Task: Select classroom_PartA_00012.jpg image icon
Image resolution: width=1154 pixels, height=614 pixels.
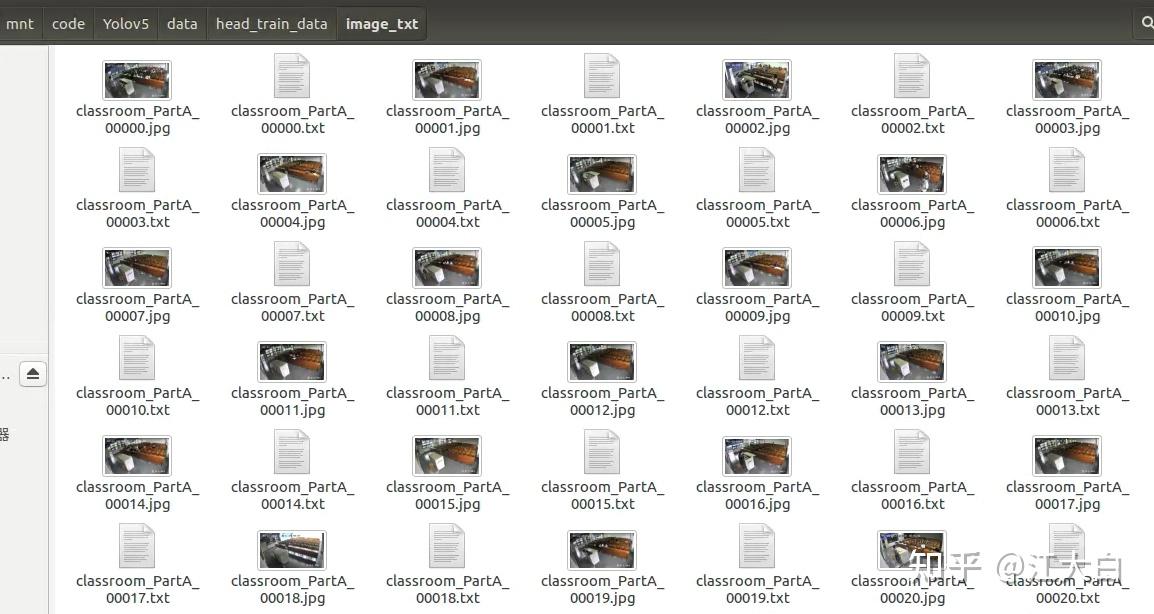Action: click(x=602, y=361)
